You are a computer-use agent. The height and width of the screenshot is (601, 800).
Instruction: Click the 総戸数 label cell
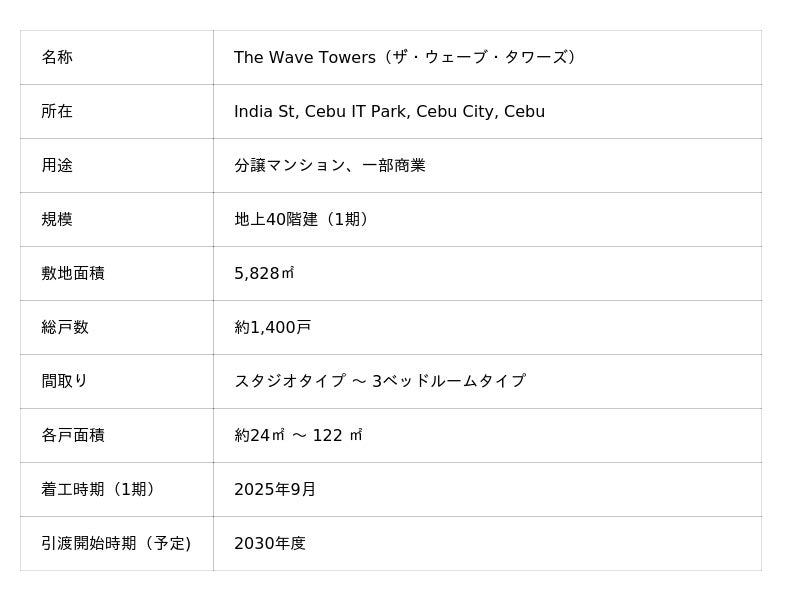click(x=65, y=328)
